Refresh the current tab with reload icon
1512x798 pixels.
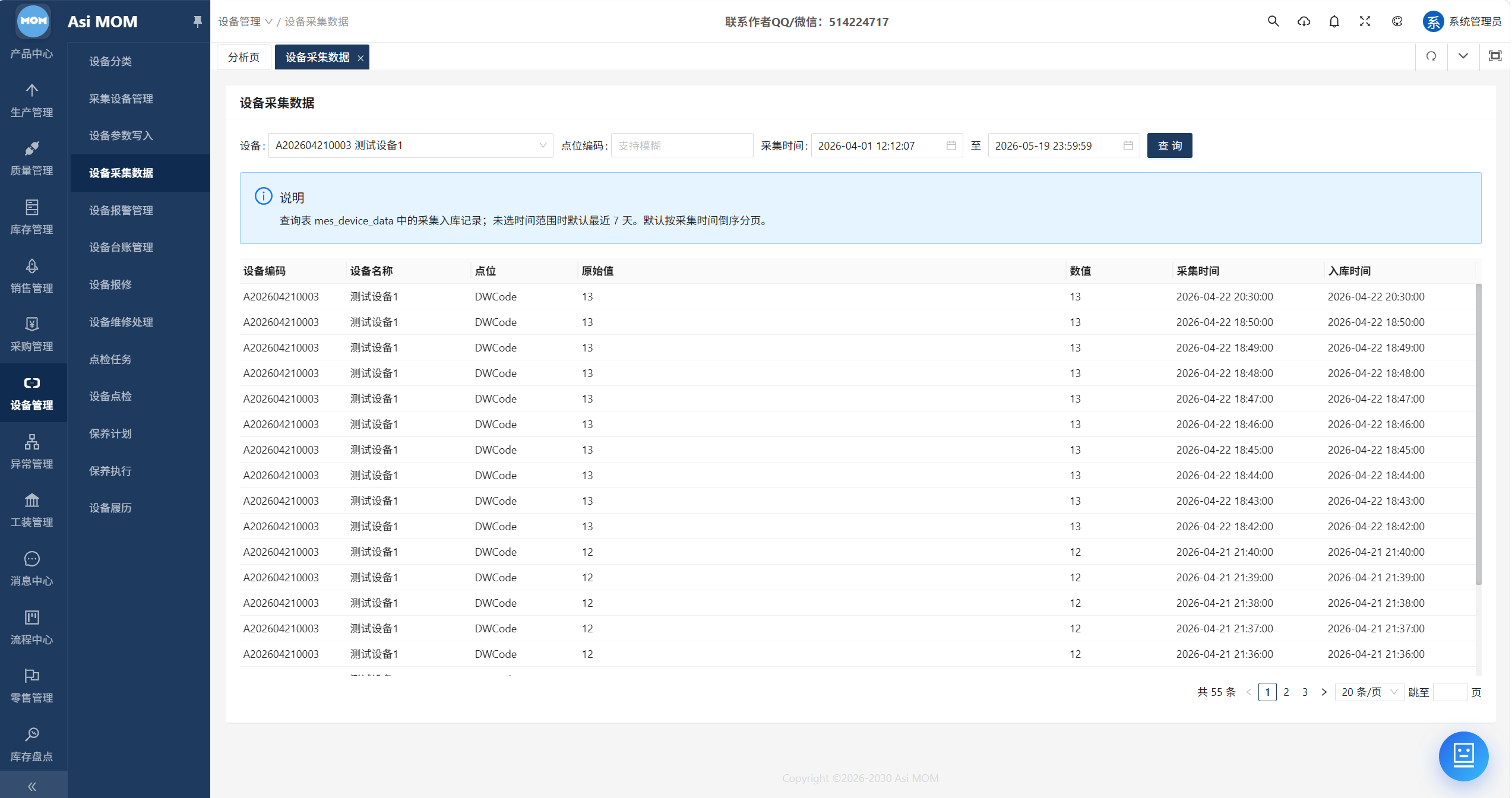coord(1432,56)
